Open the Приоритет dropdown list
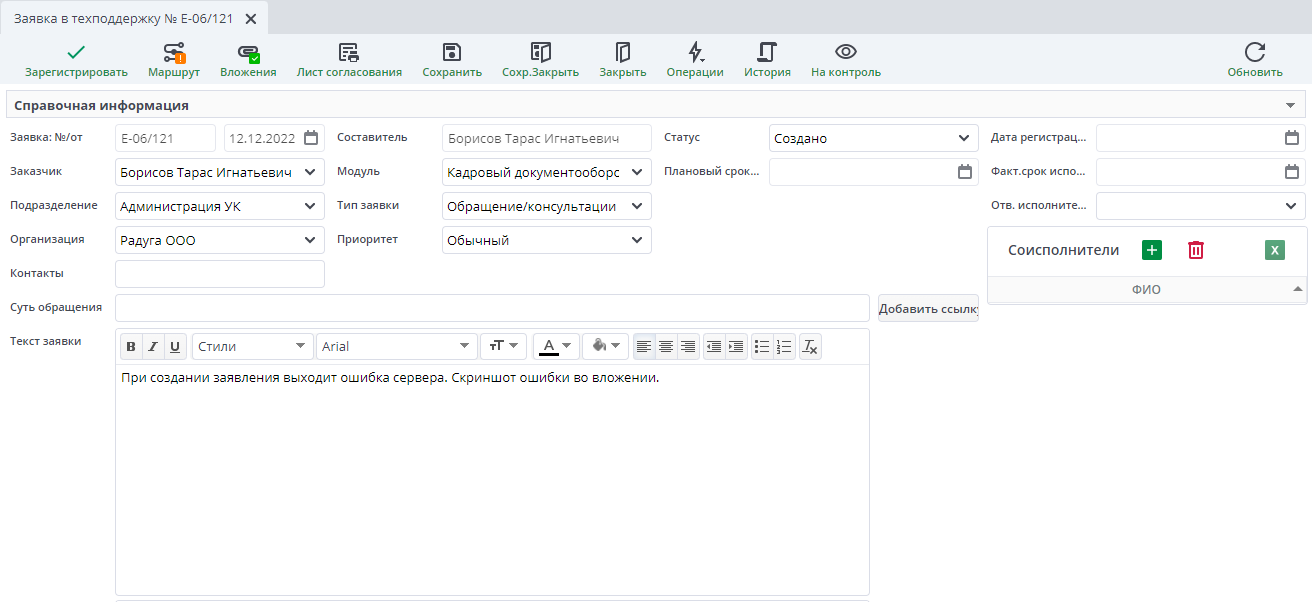 [x=637, y=240]
